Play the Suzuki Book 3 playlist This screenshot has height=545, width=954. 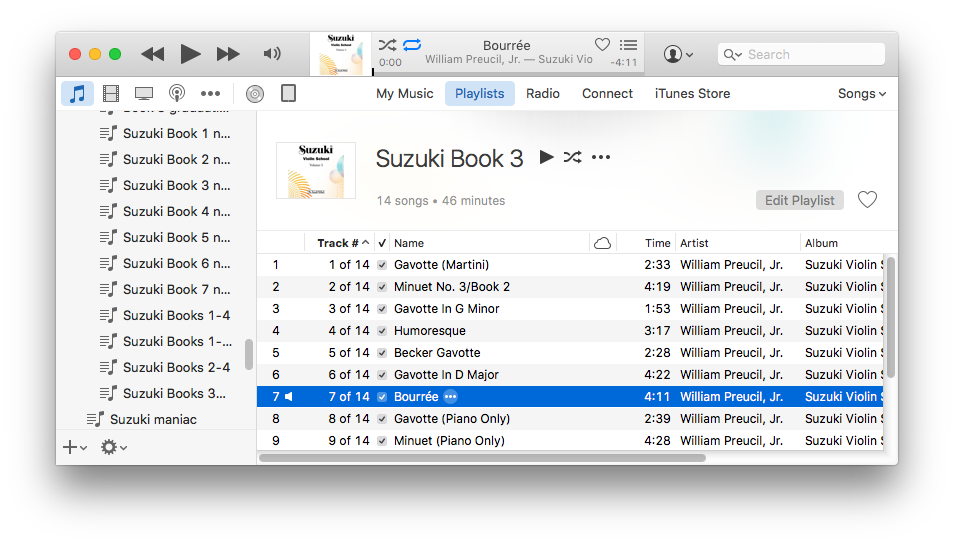546,158
